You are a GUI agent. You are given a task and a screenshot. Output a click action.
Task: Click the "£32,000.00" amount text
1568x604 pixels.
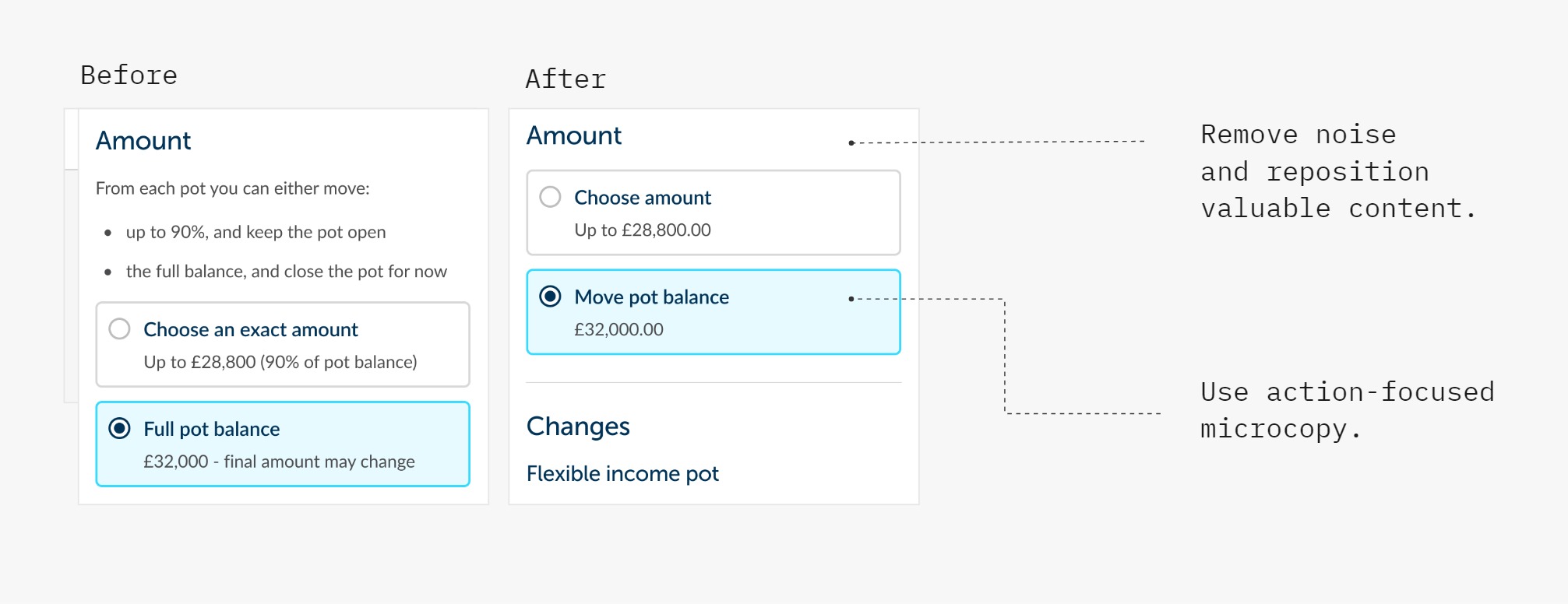(x=618, y=329)
